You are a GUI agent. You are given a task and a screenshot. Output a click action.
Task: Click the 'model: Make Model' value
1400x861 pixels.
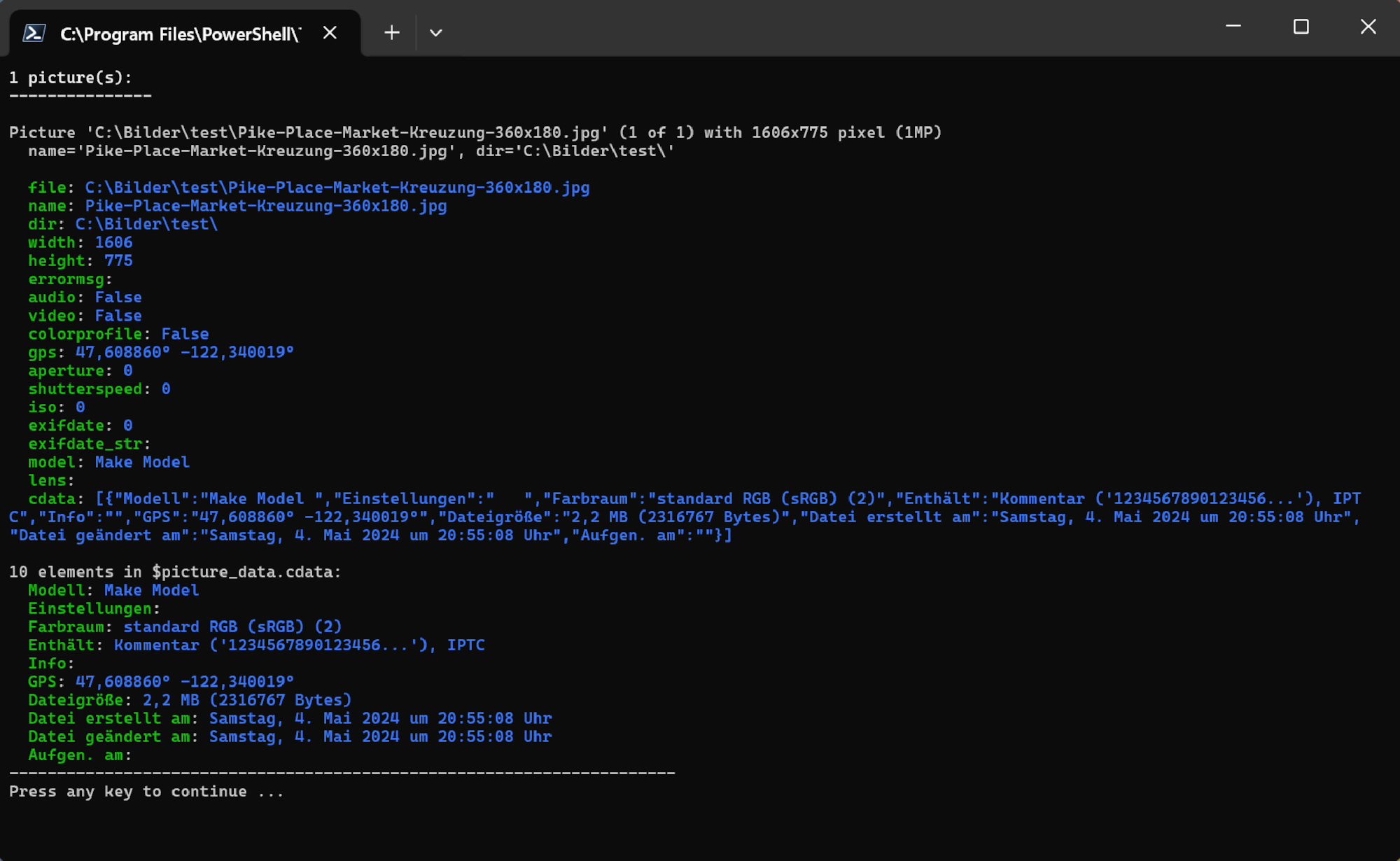click(x=142, y=462)
